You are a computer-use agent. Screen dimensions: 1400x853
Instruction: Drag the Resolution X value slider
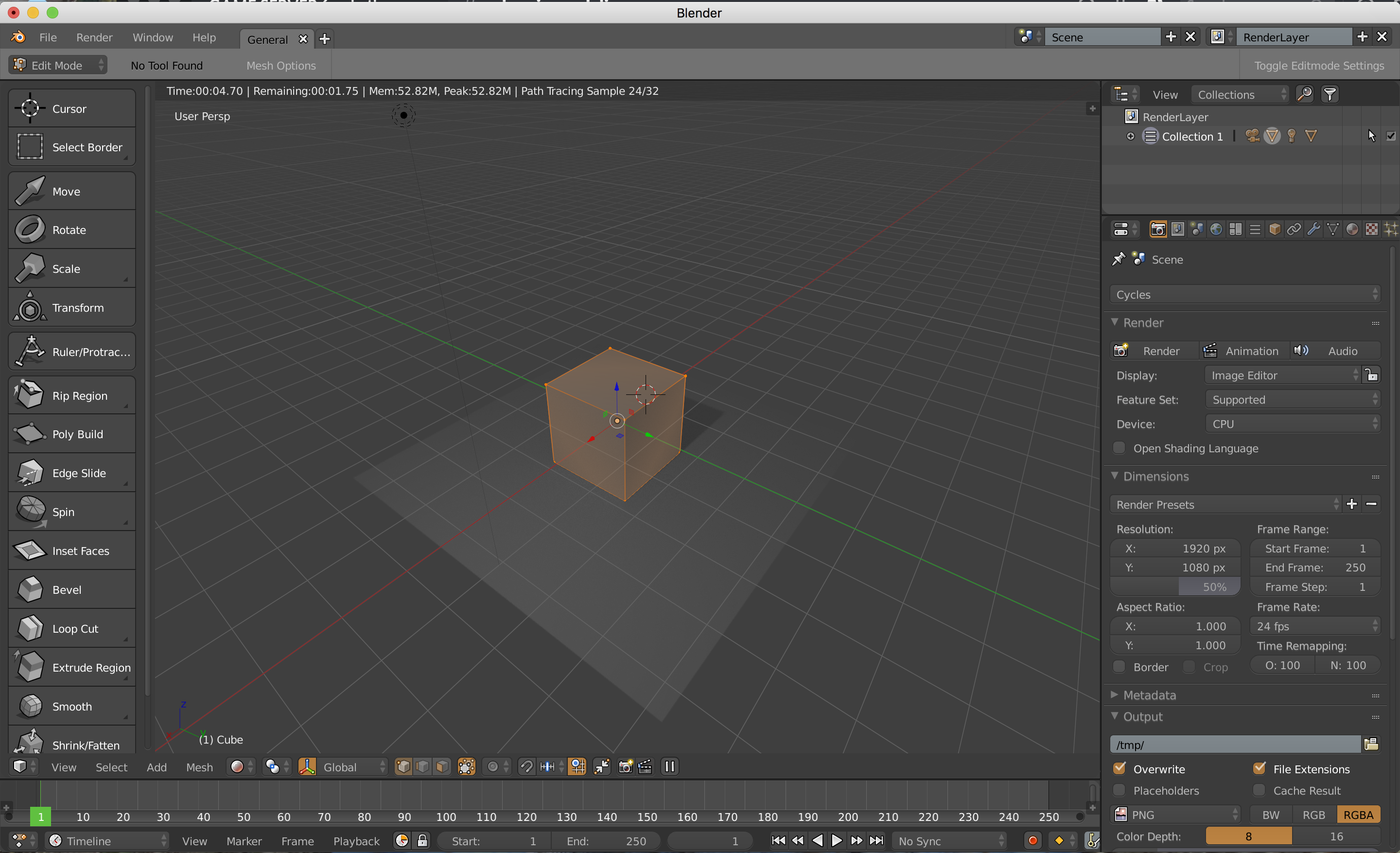click(x=1175, y=547)
